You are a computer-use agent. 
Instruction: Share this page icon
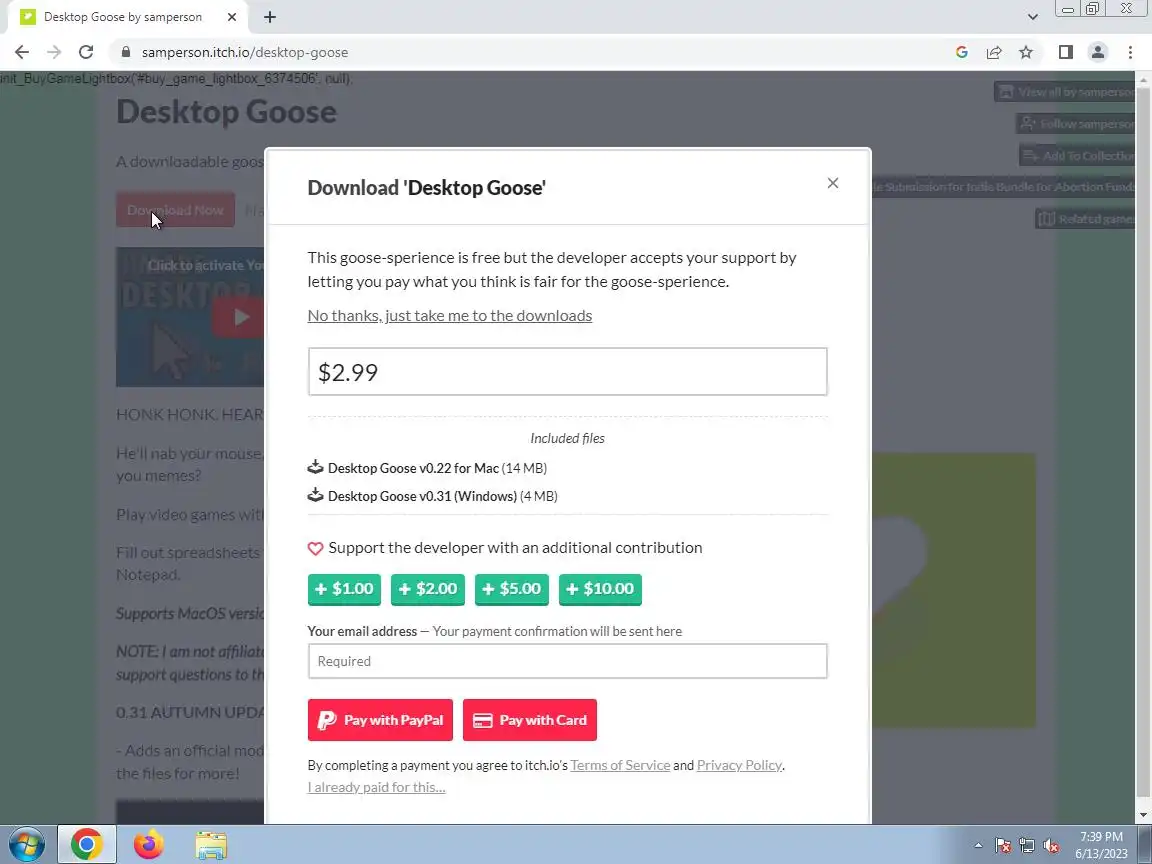tap(994, 52)
